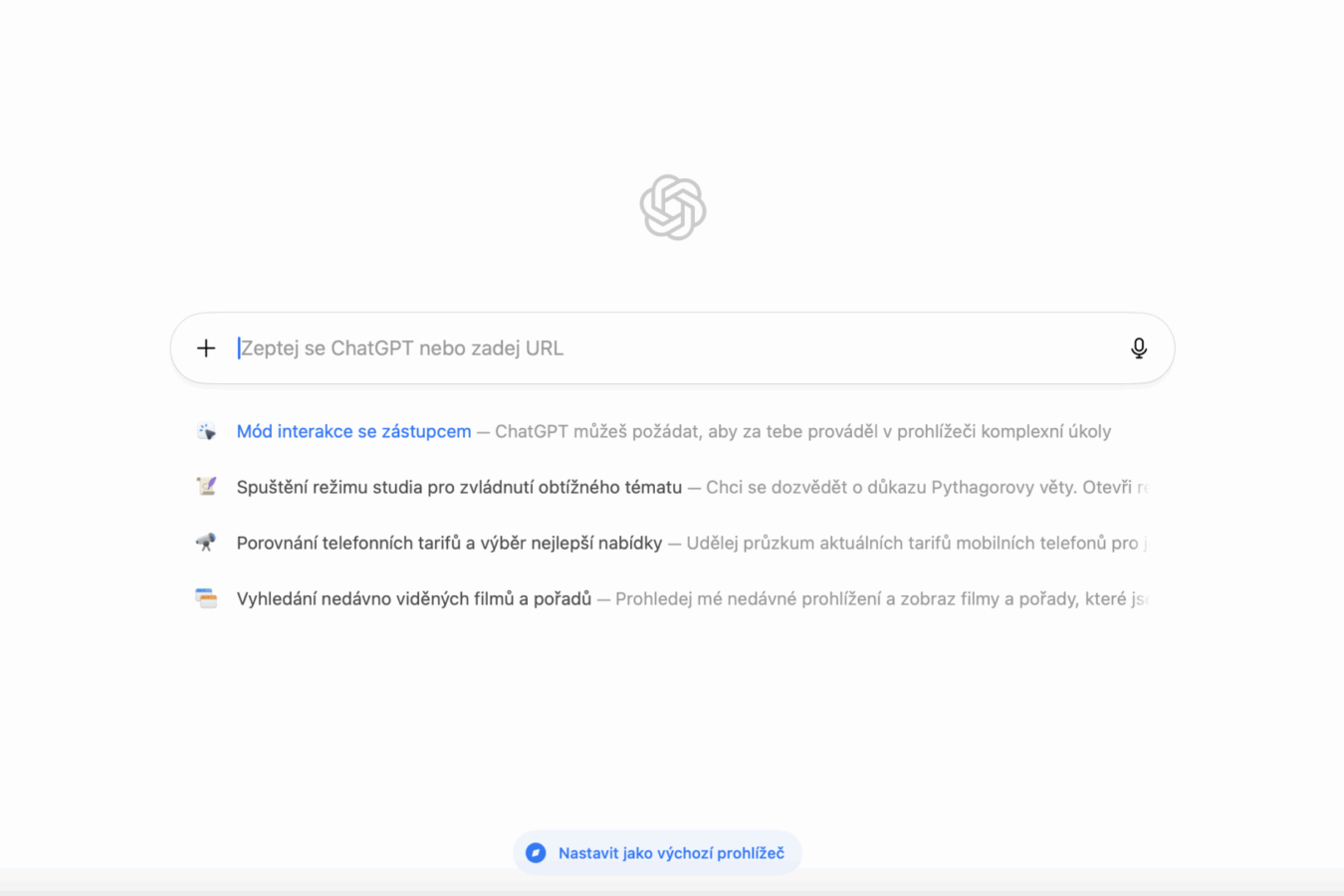The image size is (1344, 896).
Task: Click the cursor icon beside Mód interakce
Action: point(206,431)
